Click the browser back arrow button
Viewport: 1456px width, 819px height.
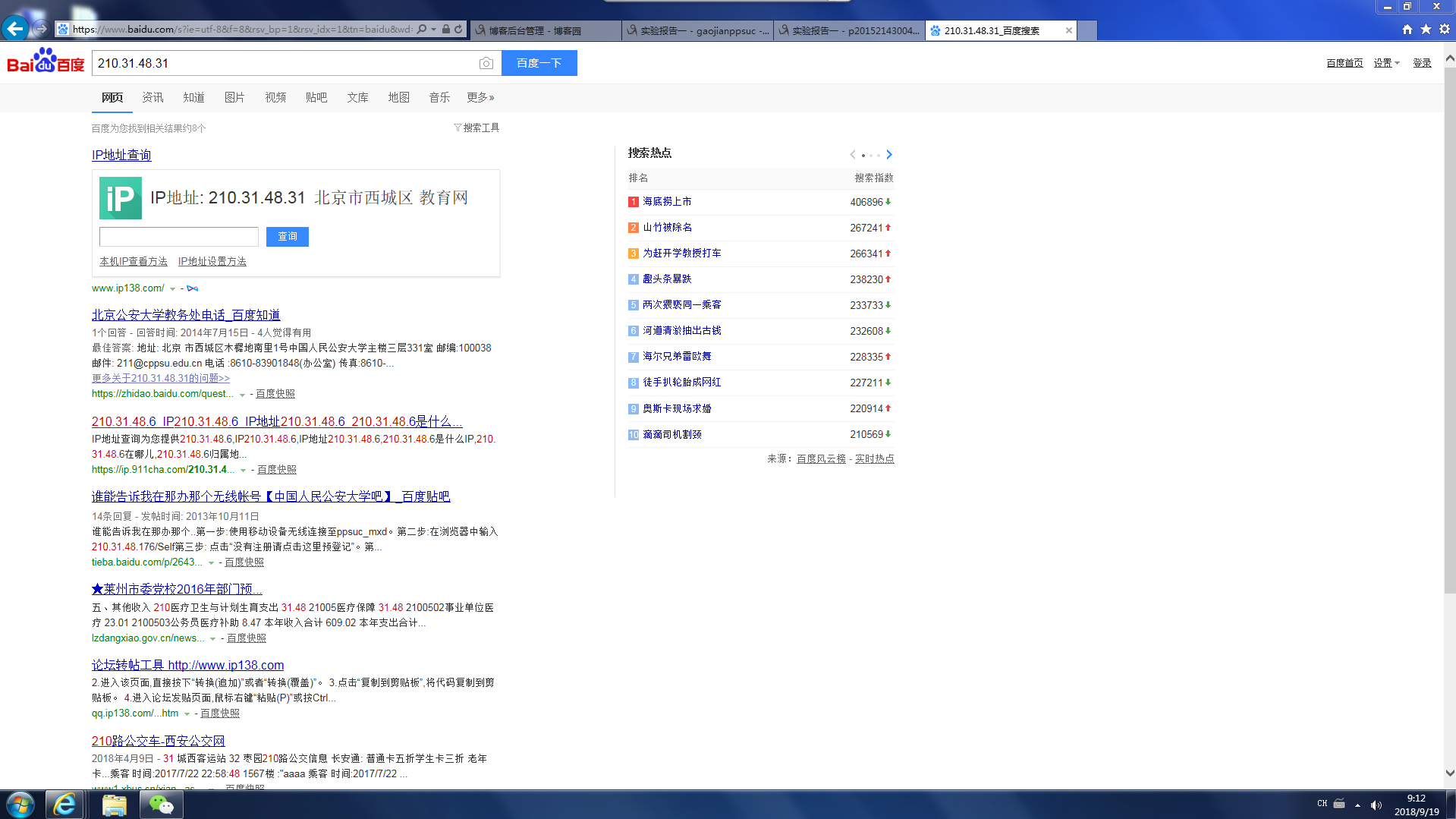pos(15,29)
